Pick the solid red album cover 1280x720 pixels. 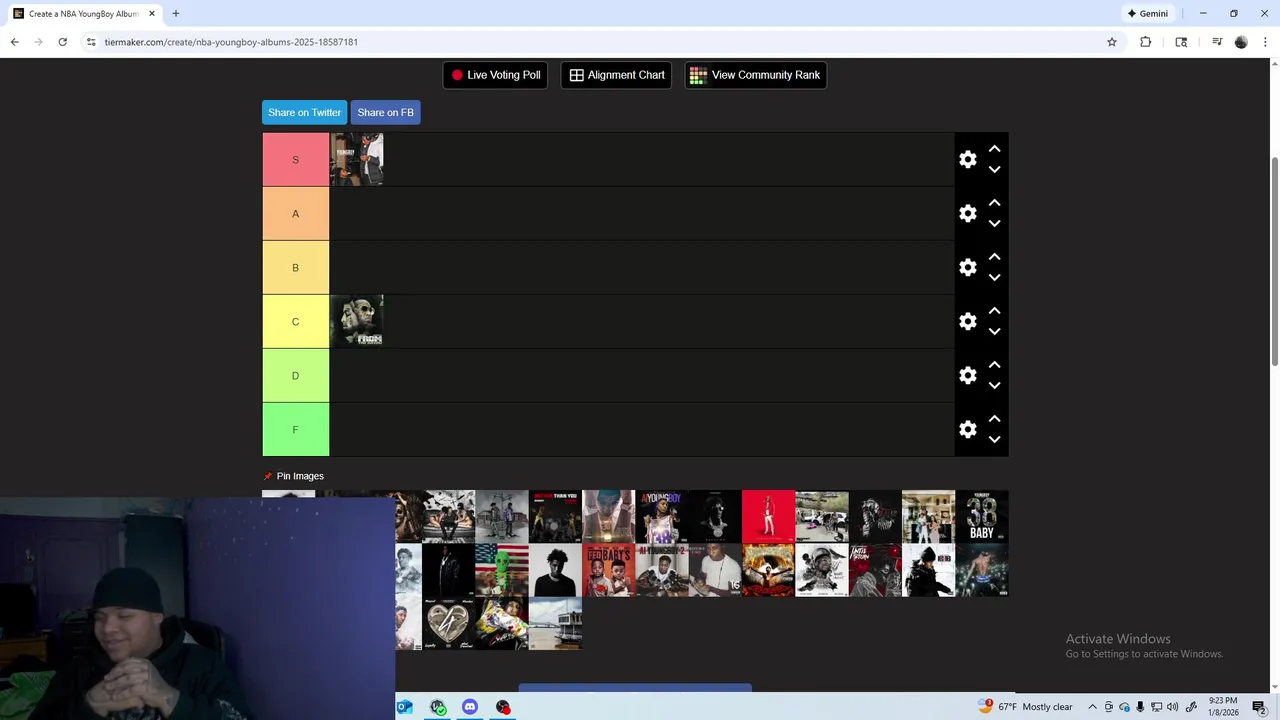coord(768,516)
